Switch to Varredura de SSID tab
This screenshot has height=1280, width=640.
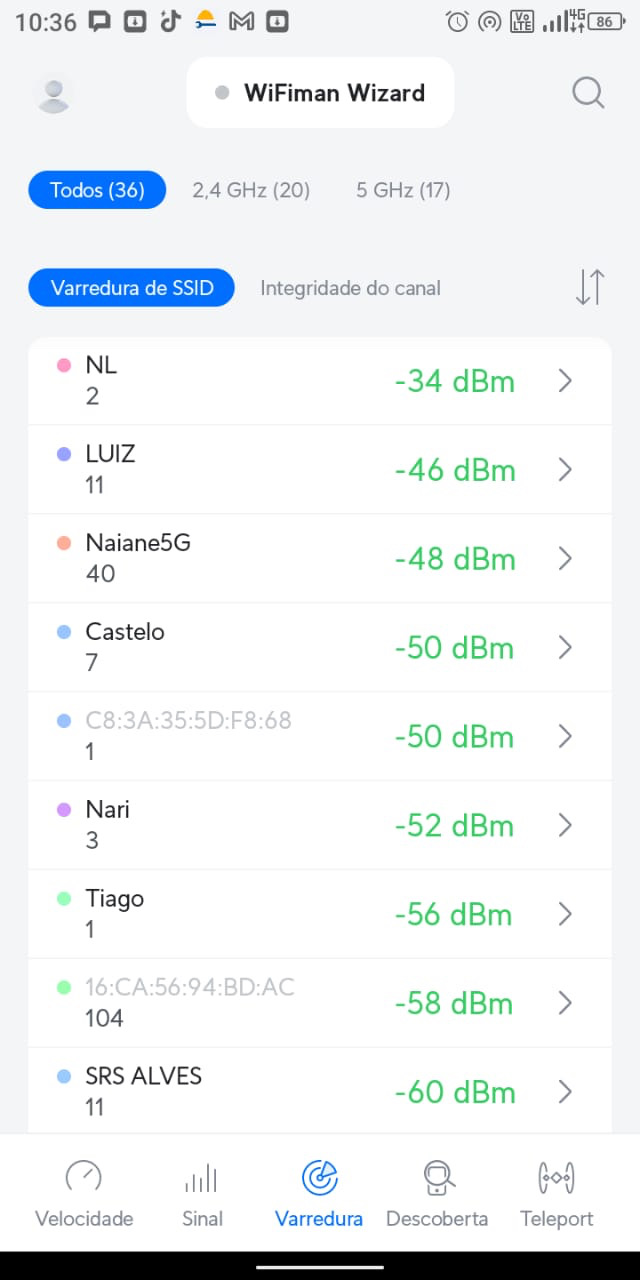pyautogui.click(x=132, y=288)
